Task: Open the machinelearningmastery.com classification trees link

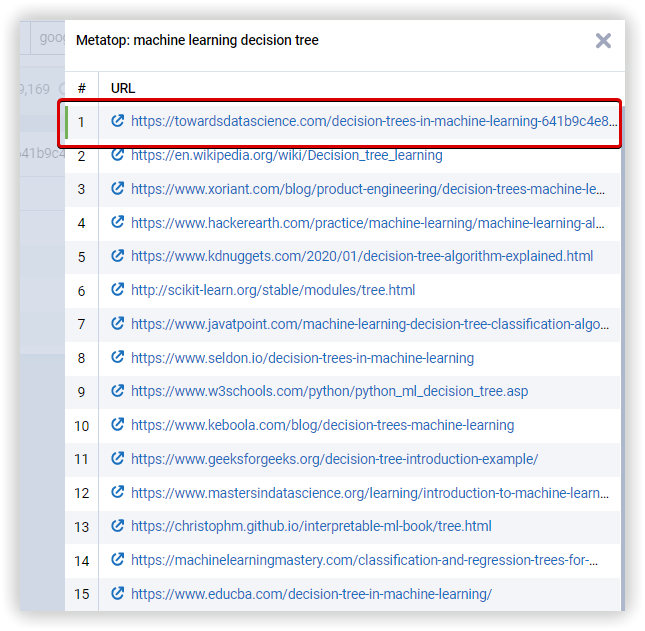Action: (x=364, y=560)
